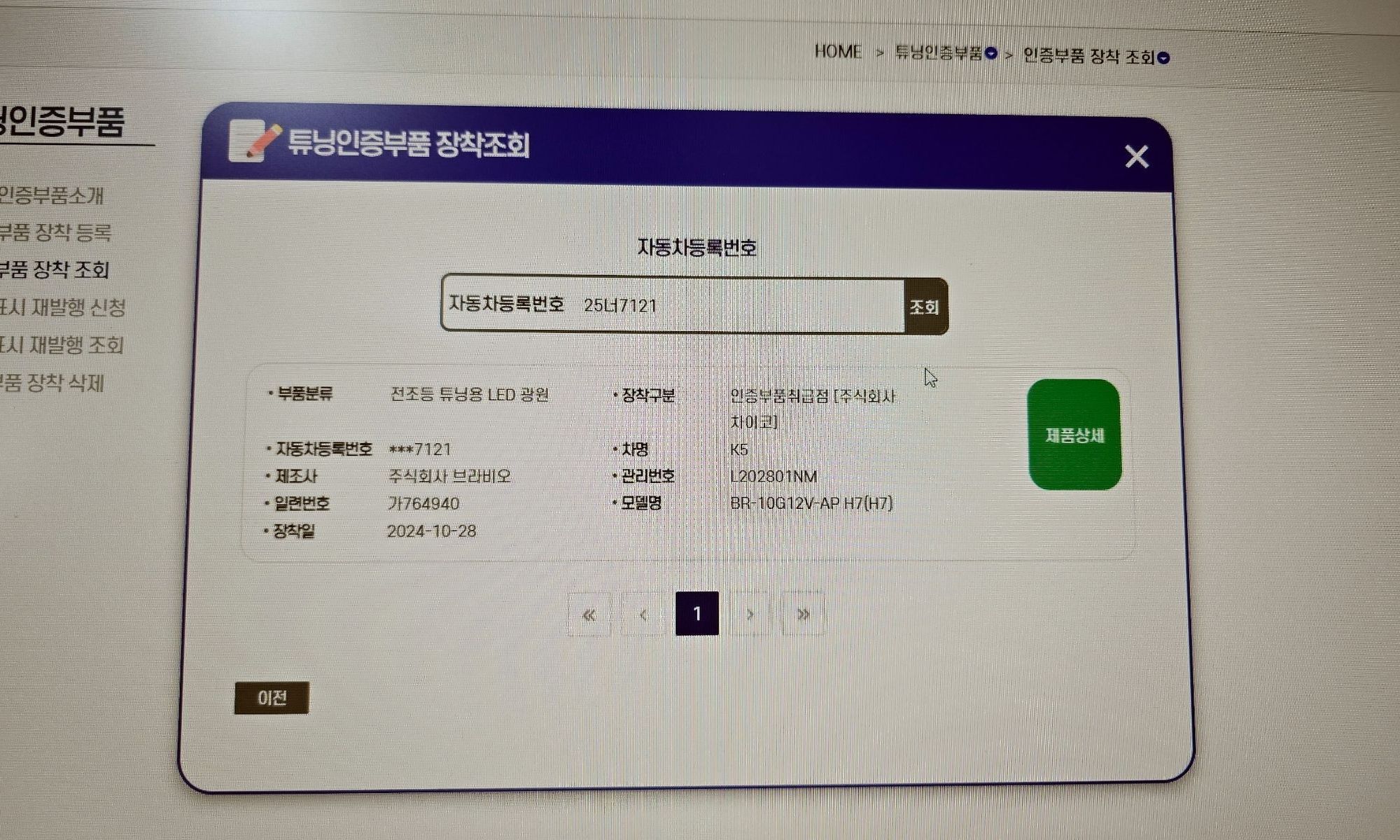Open 부품 장착 등록 sidebar menu item
Viewport: 1400px width, 840px height.
(x=55, y=232)
